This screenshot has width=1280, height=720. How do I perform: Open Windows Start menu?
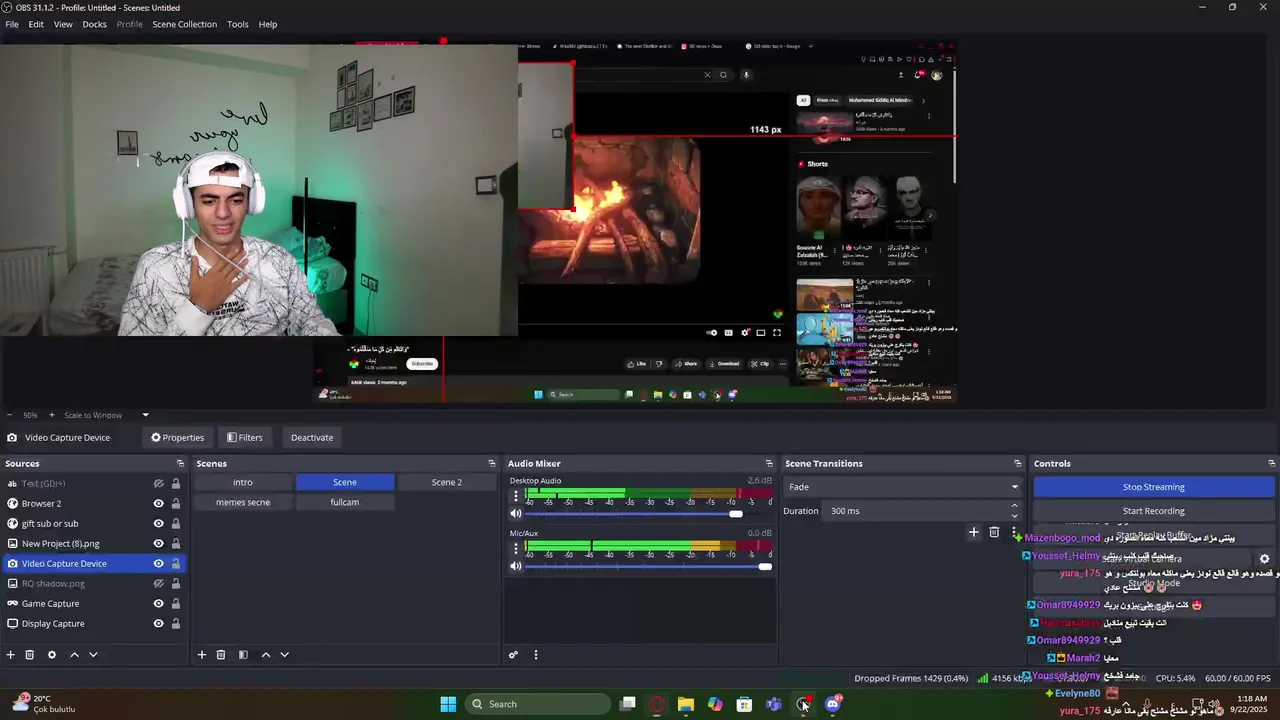(x=448, y=704)
